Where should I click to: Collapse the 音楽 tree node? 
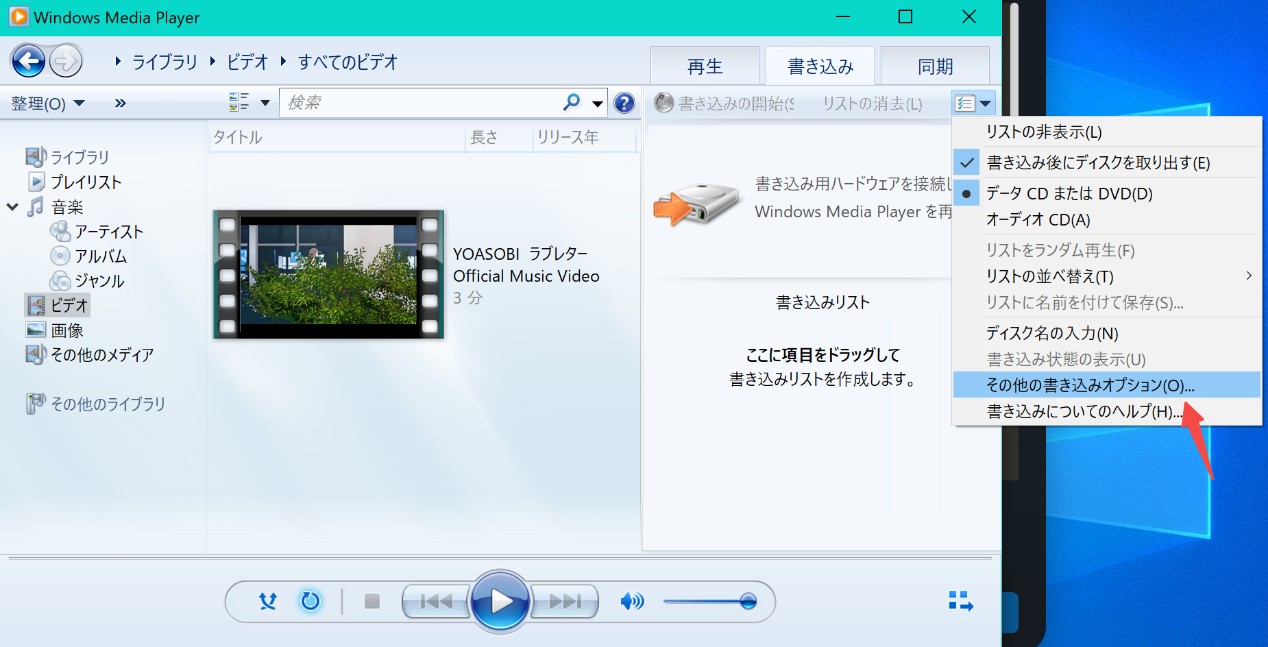12,207
